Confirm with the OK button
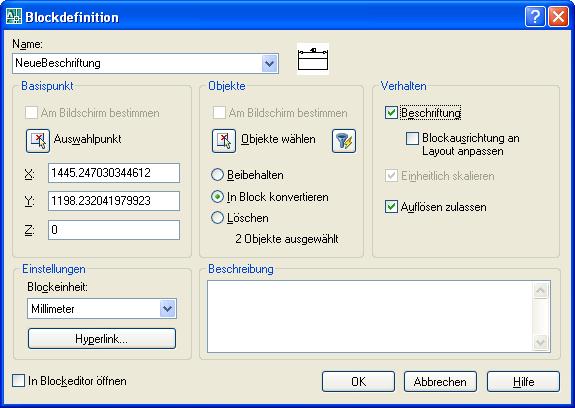This screenshot has height=408, width=575. [358, 382]
